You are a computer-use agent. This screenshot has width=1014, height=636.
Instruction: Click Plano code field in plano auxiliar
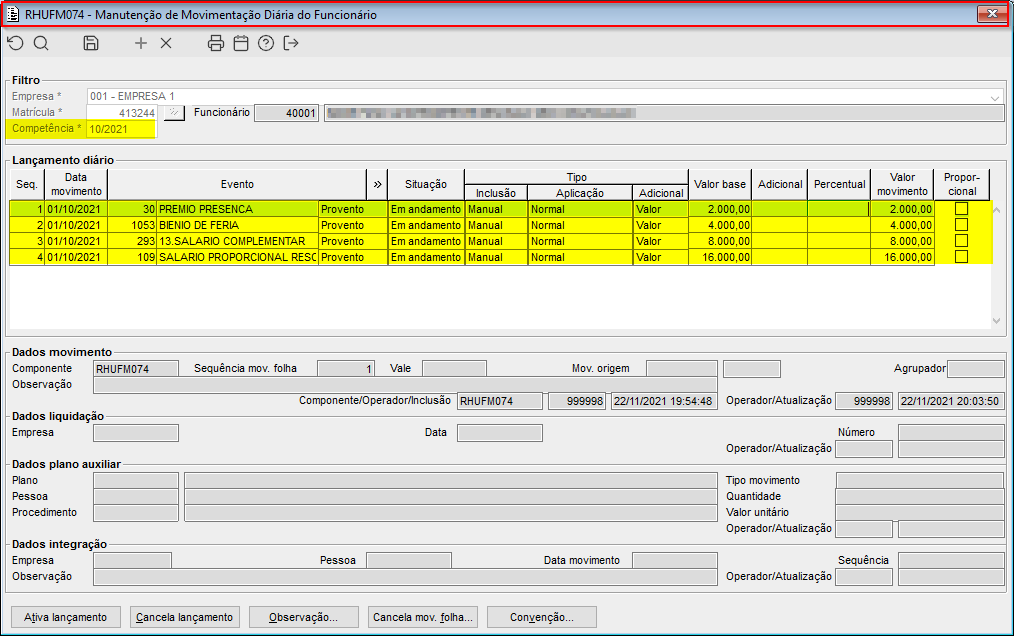click(x=136, y=481)
